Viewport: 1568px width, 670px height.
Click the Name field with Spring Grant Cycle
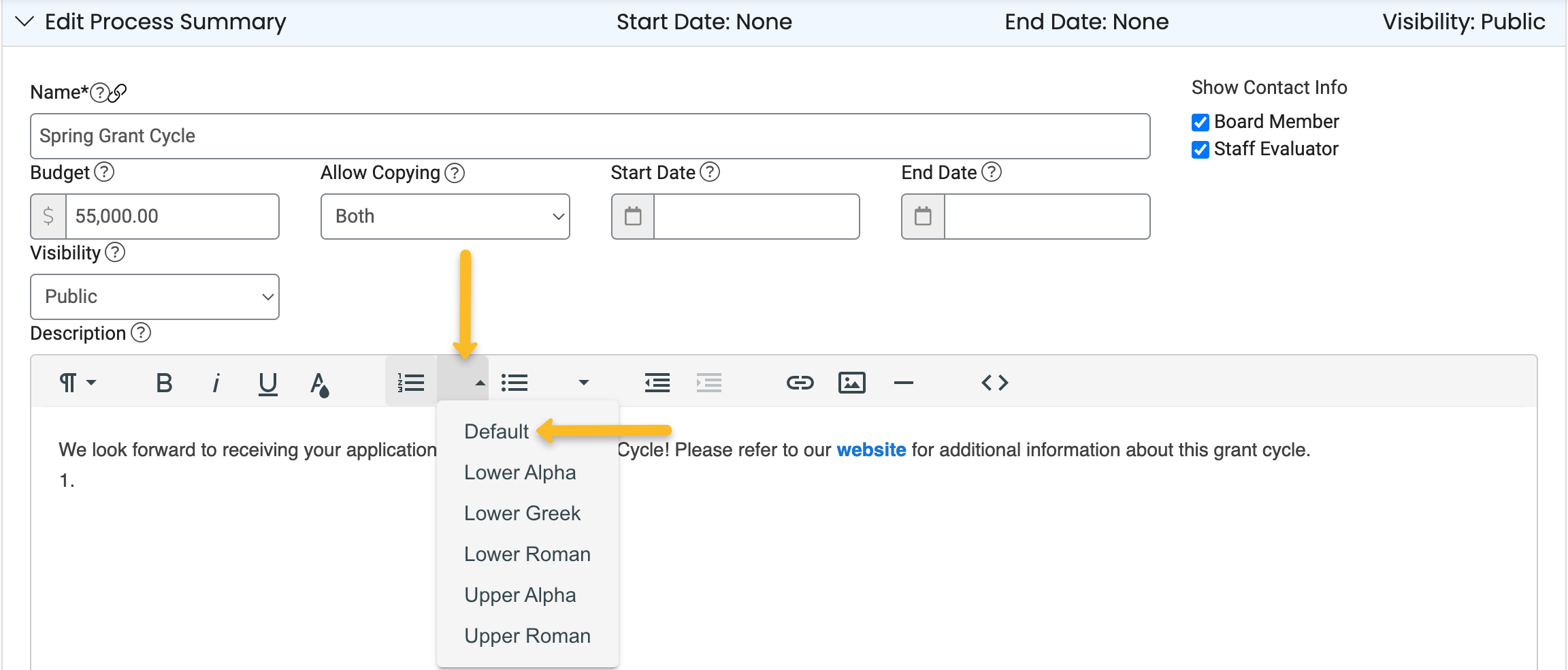(x=589, y=136)
